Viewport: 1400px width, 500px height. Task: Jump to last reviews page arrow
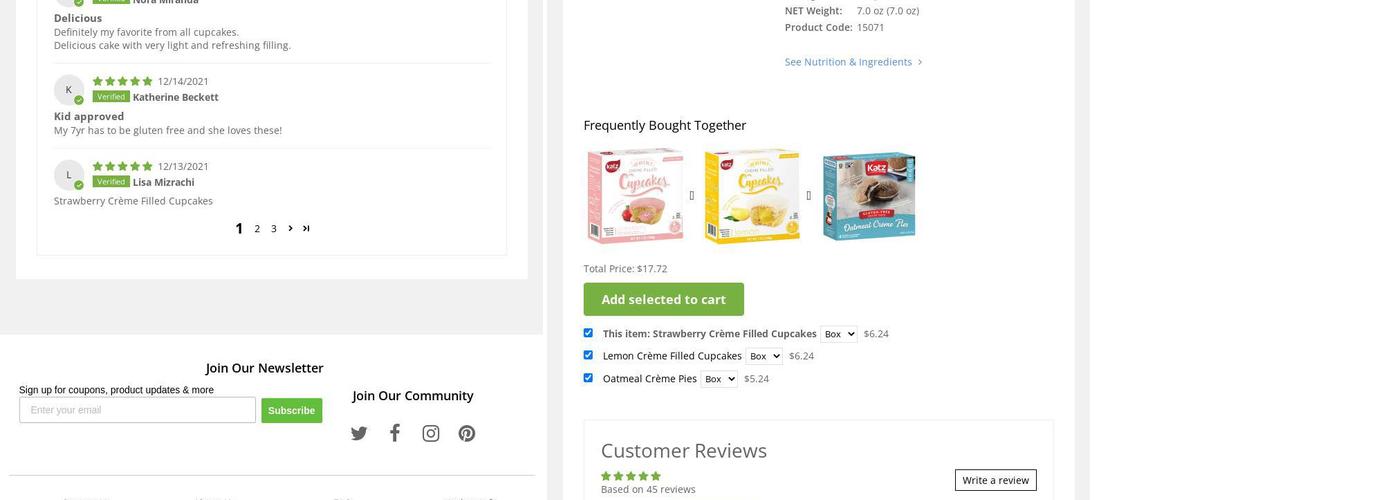click(x=306, y=228)
